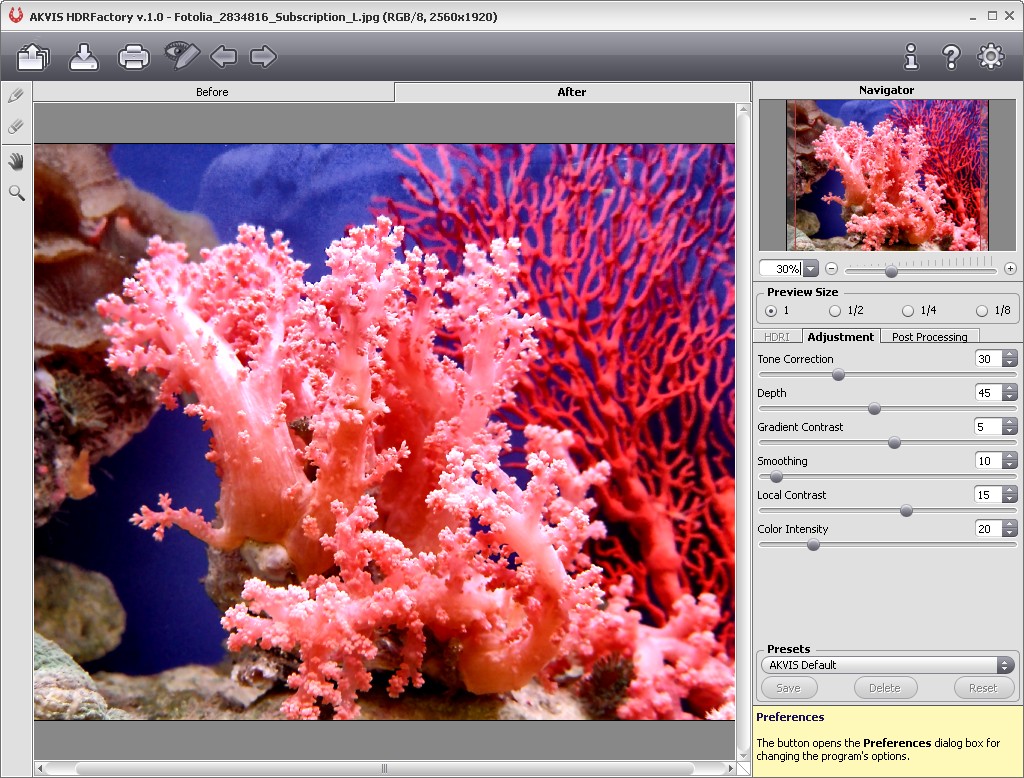Set Preview Size to 1/4
The width and height of the screenshot is (1024, 778).
(908, 311)
